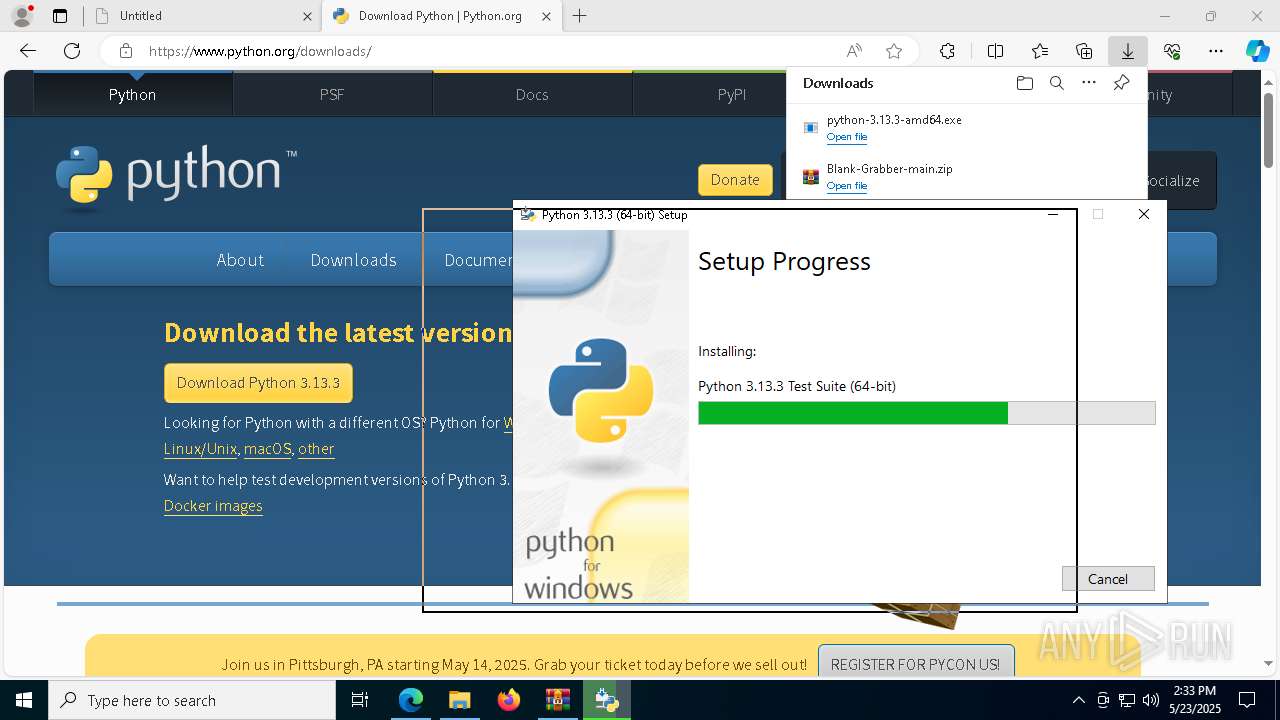
Task: Select the Python top navigation tab
Action: click(x=132, y=94)
